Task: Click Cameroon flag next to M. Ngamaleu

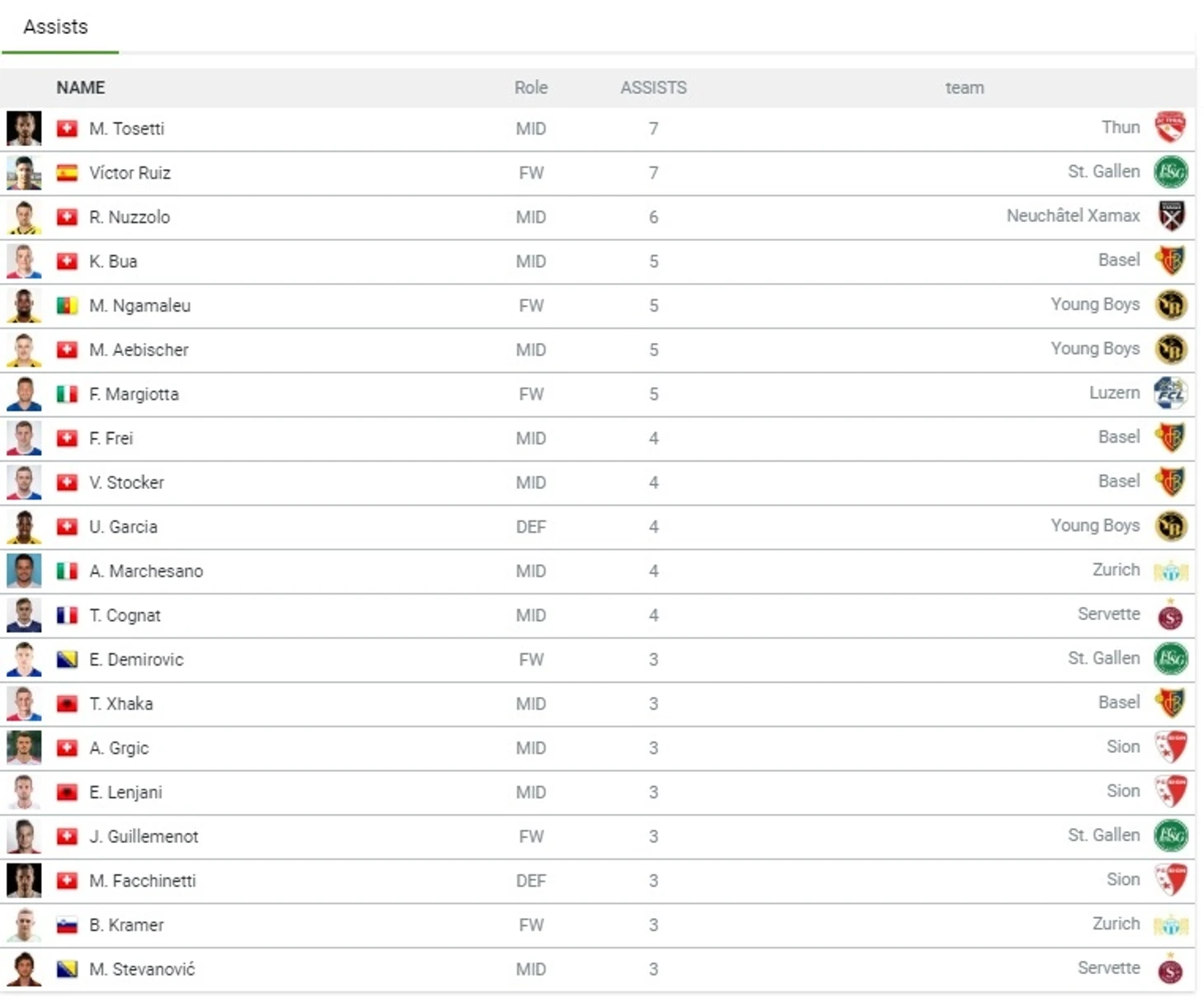Action: coord(67,306)
